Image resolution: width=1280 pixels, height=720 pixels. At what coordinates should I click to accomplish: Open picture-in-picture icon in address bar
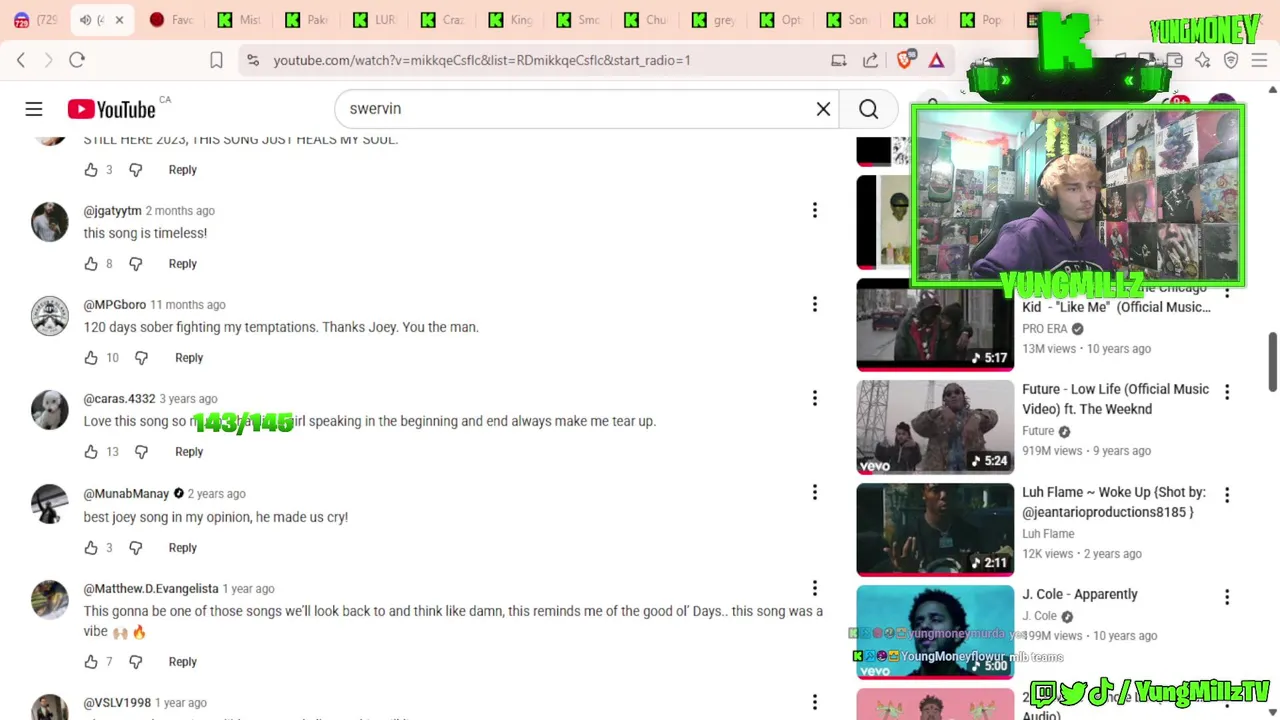coord(839,60)
